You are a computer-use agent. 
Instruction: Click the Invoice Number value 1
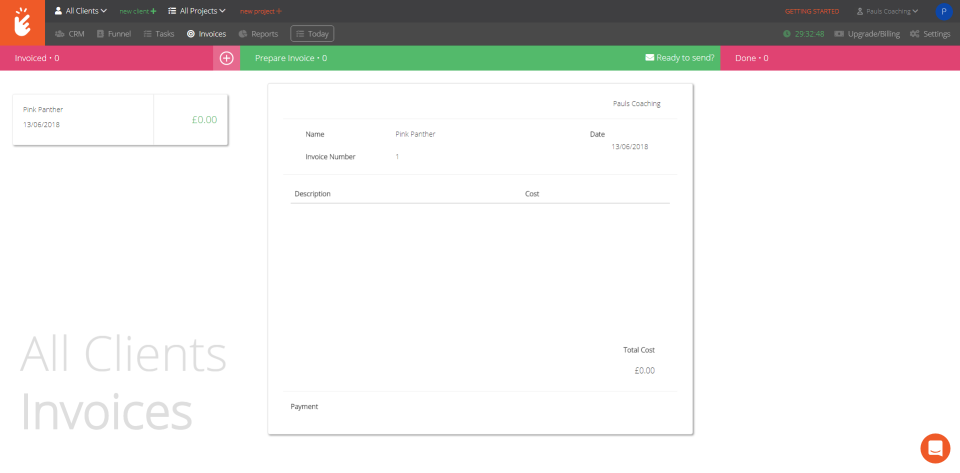[397, 157]
